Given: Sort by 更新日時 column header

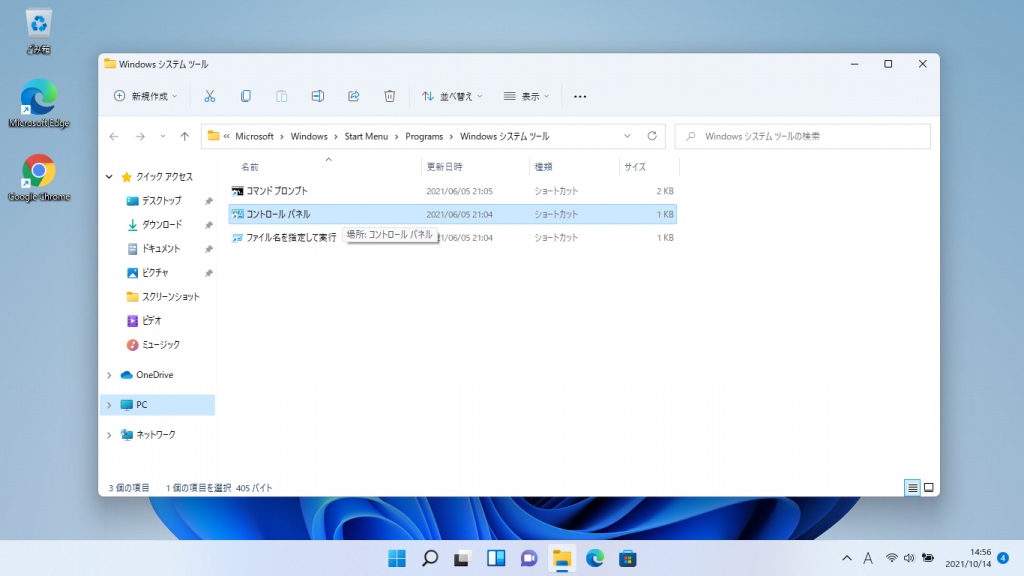Looking at the screenshot, I should point(444,167).
